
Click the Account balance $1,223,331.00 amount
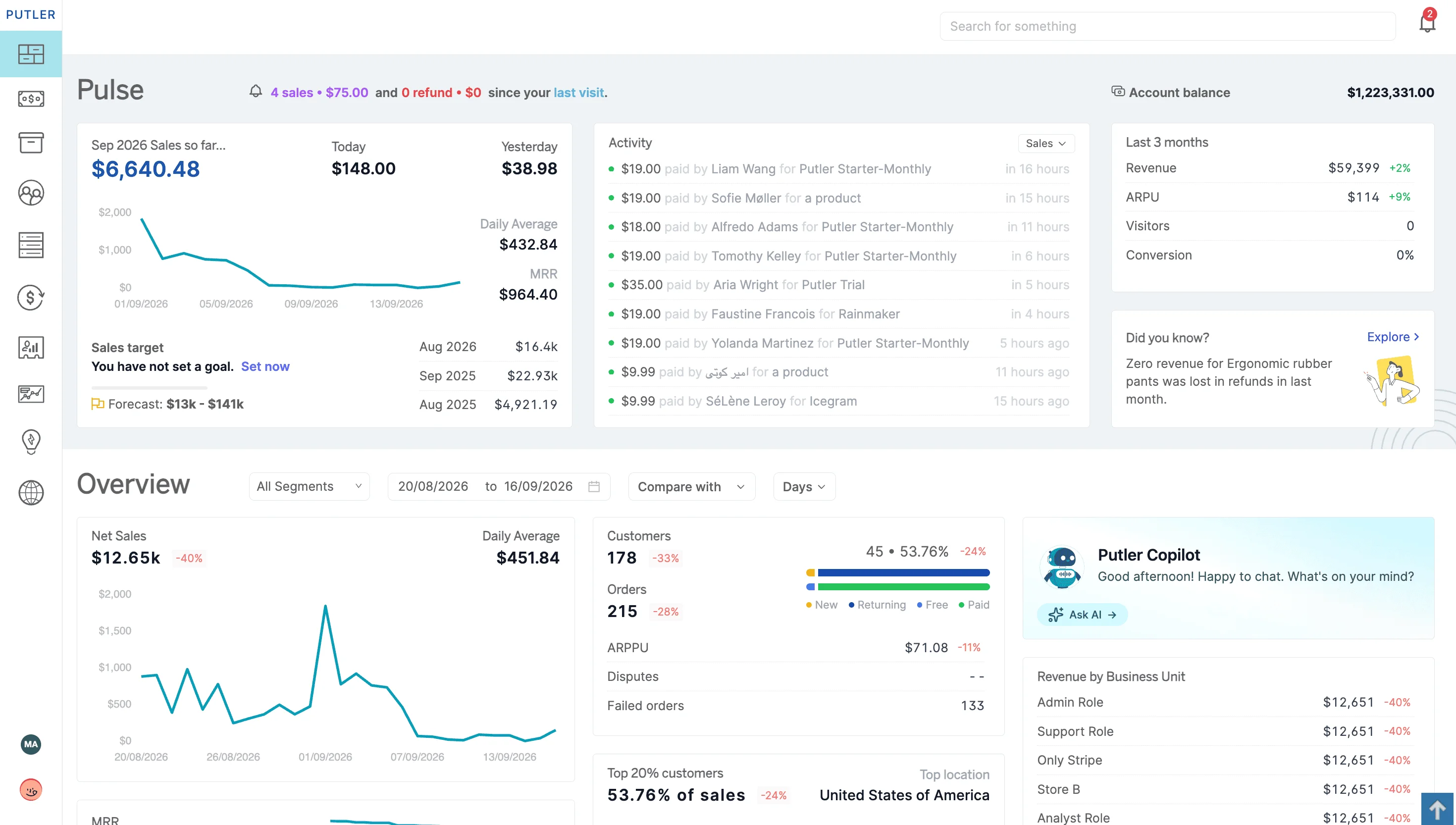click(1390, 93)
